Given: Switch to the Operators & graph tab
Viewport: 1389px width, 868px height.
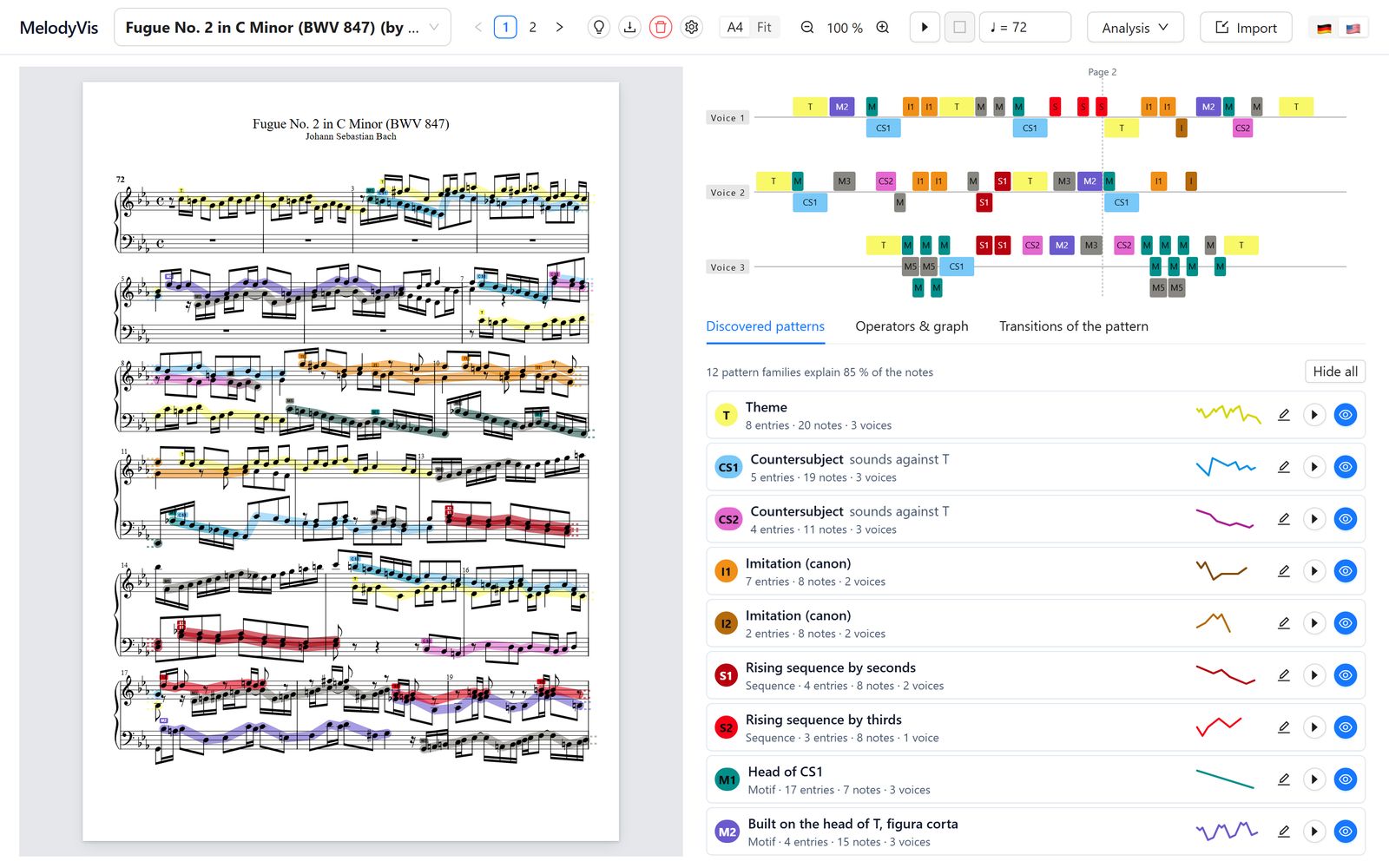Looking at the screenshot, I should [912, 326].
